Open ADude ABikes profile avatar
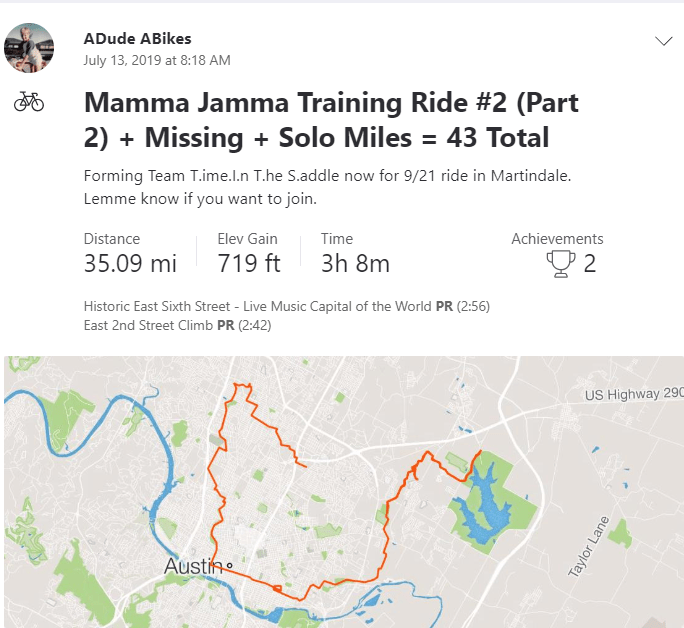Image resolution: width=684 pixels, height=628 pixels. click(29, 48)
